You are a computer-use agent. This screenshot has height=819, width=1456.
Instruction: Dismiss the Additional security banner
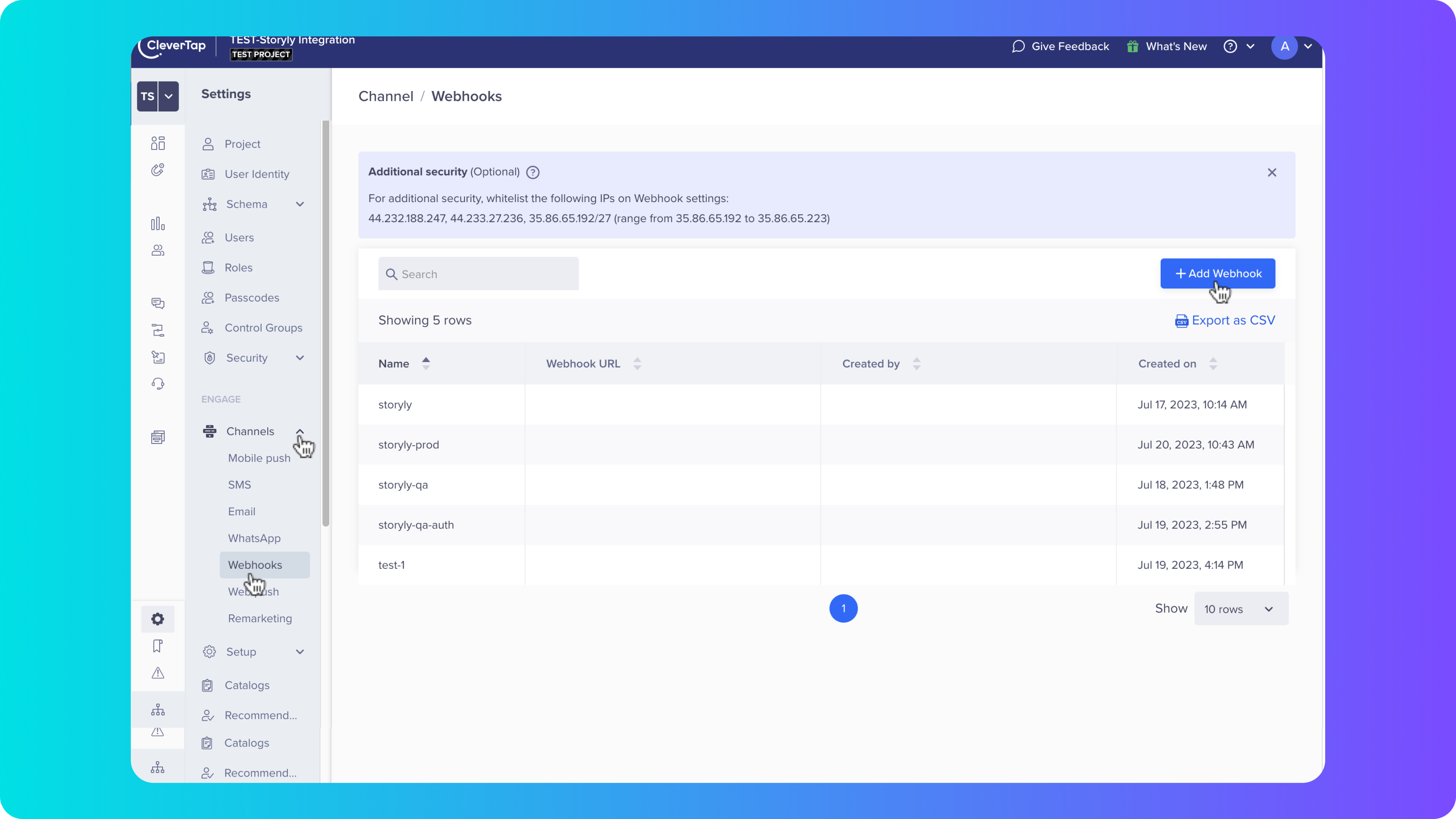pos(1272,173)
